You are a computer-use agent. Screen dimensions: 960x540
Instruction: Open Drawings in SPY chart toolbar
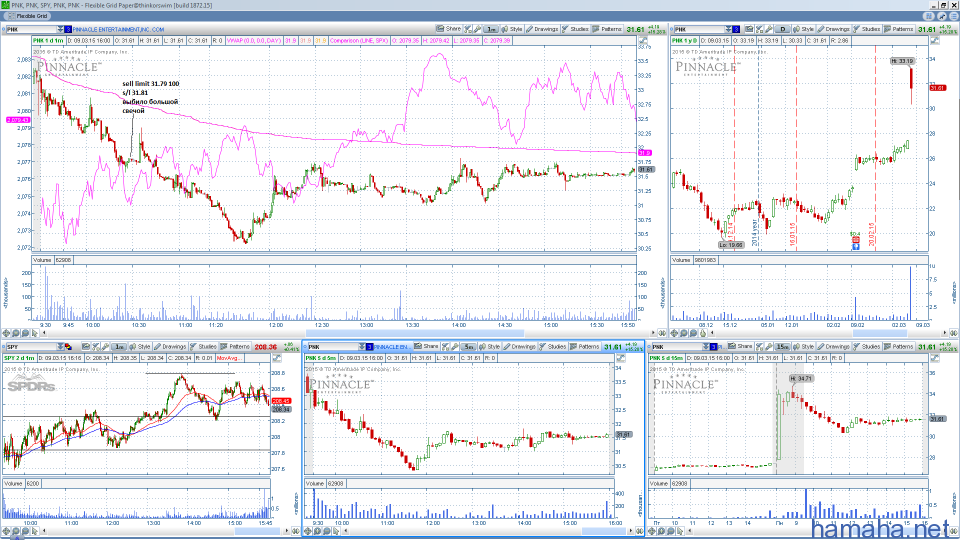click(x=170, y=347)
